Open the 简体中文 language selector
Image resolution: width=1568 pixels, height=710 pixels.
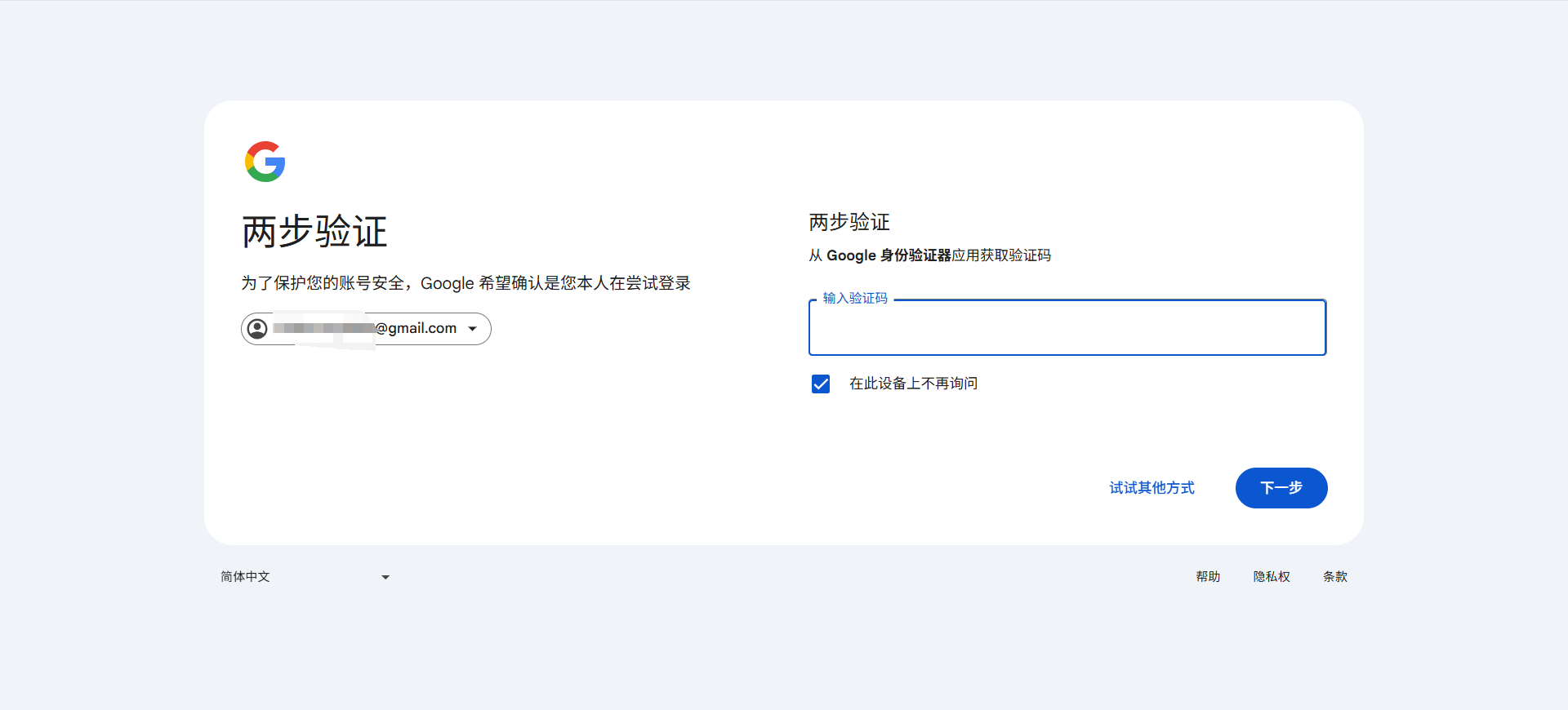[245, 577]
